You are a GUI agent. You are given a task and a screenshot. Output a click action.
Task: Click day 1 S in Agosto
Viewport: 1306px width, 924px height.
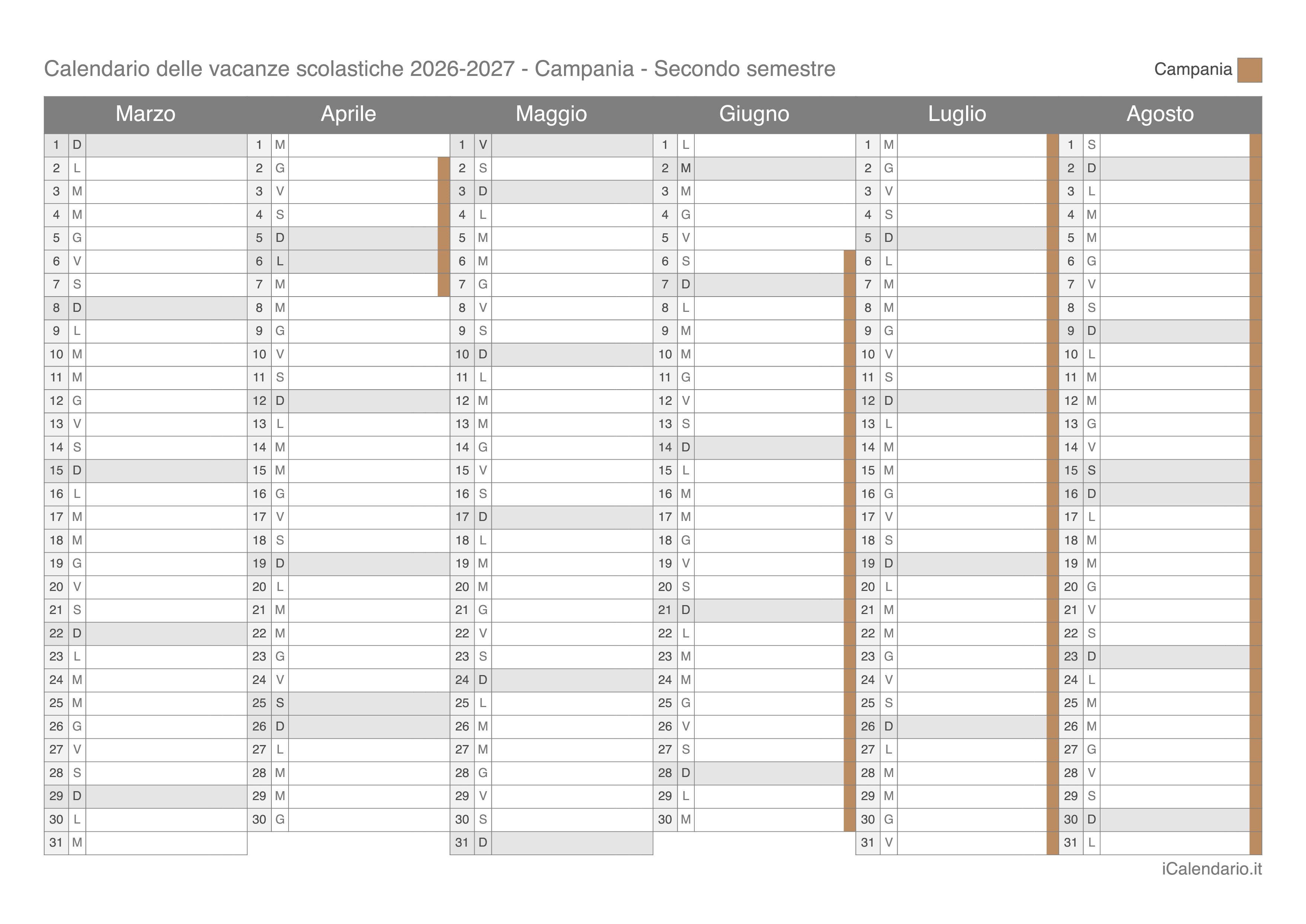click(1160, 145)
